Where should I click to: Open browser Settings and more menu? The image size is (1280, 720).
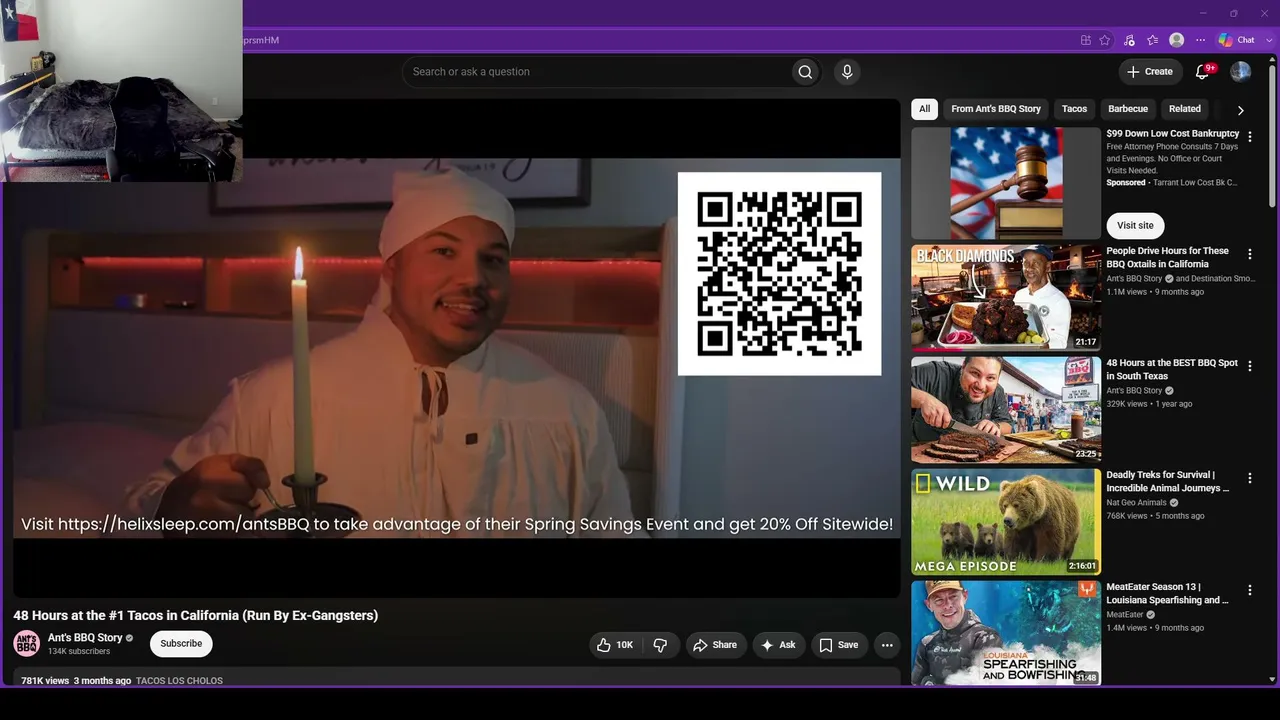pyautogui.click(x=1201, y=40)
